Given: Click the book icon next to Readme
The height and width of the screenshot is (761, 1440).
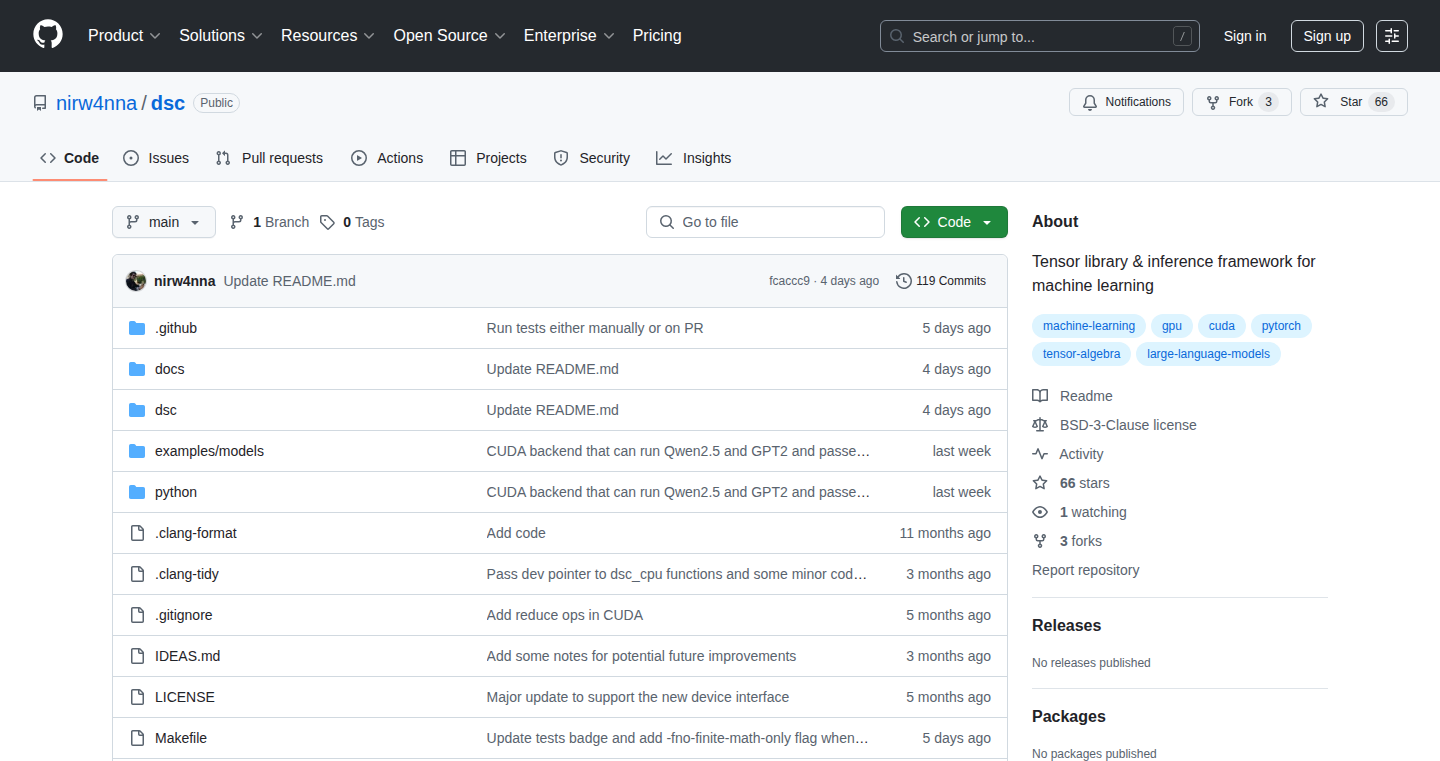Looking at the screenshot, I should tap(1040, 396).
